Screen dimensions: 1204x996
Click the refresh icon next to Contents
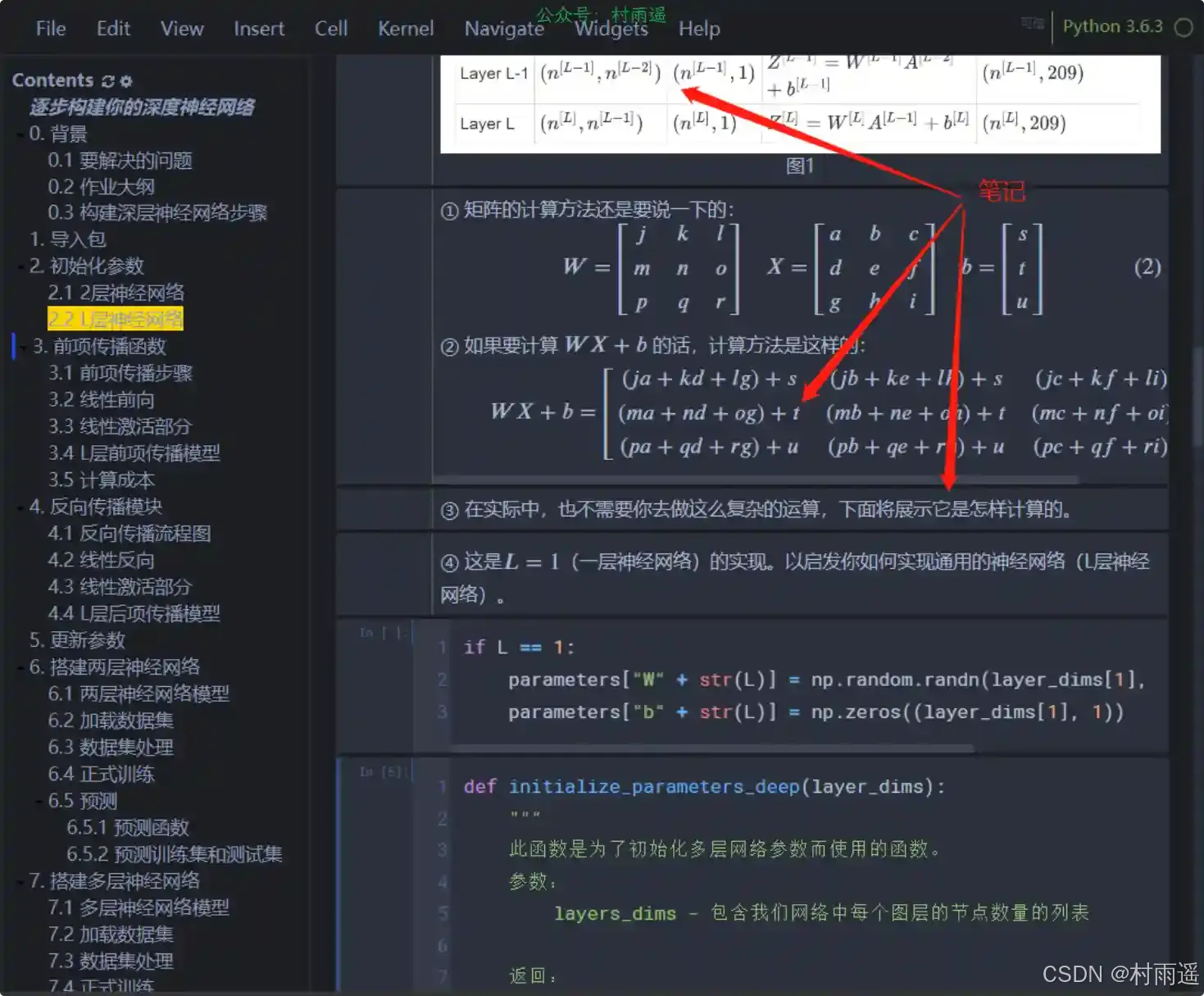pos(108,81)
